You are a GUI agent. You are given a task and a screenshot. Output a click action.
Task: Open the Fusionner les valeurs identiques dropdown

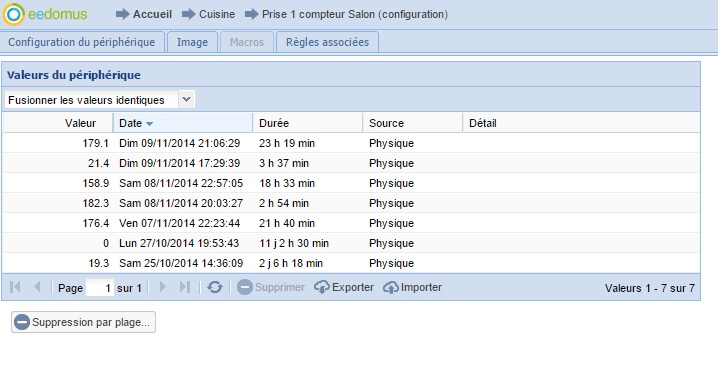tap(186, 99)
